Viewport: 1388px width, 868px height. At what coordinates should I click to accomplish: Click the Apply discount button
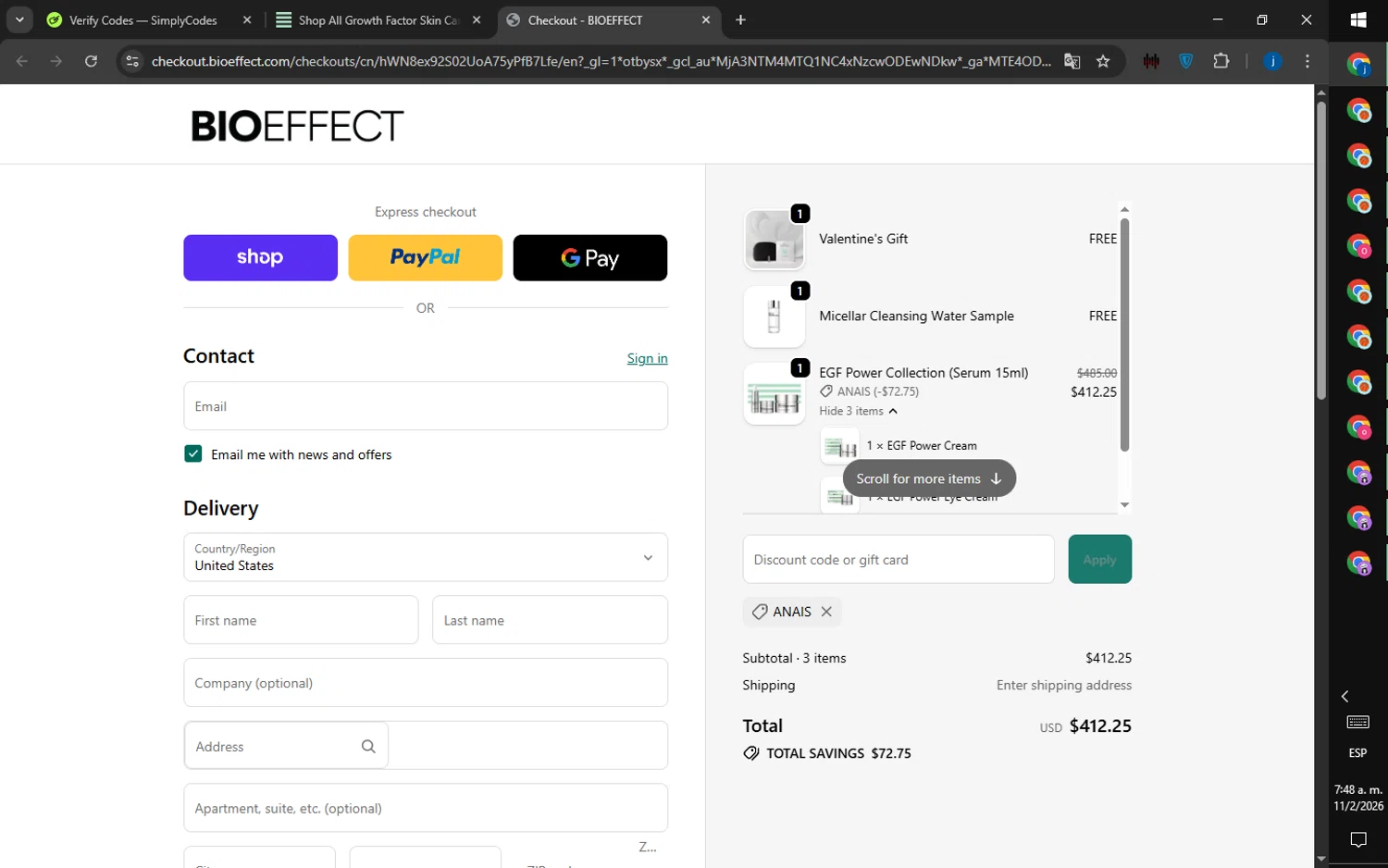tap(1099, 559)
